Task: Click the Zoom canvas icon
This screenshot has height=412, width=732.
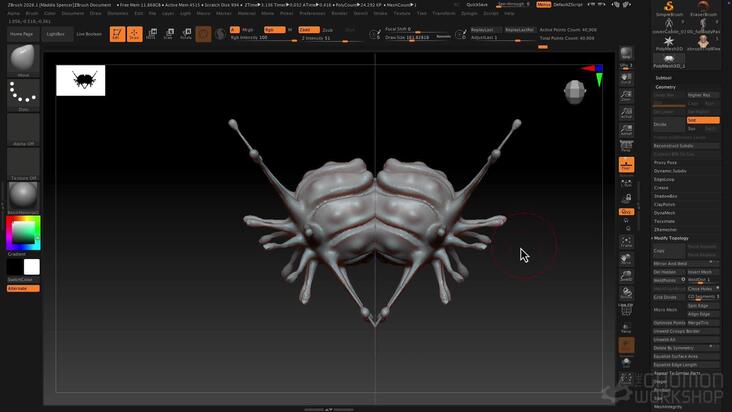Action: [626, 96]
